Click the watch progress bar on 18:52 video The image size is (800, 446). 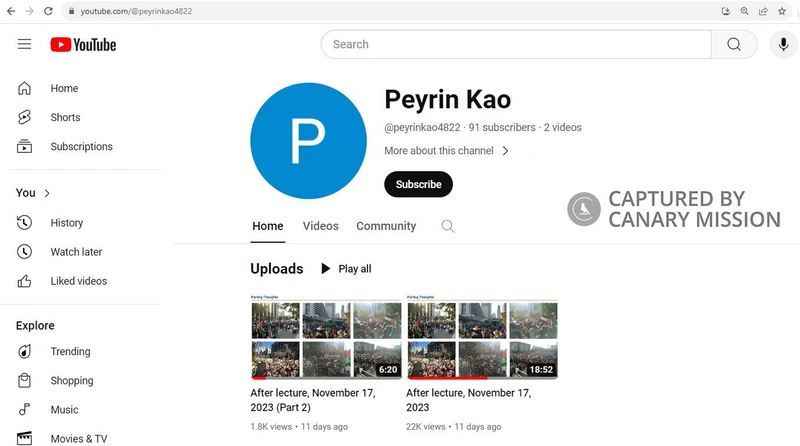[x=482, y=378]
